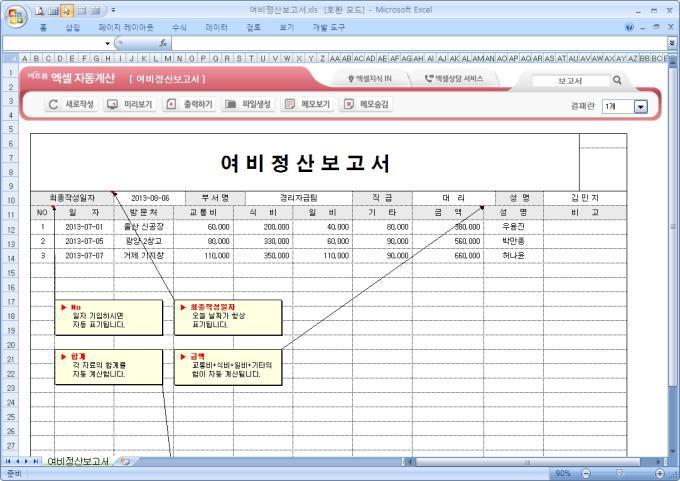The image size is (680, 481).
Task: Switch to 페이지 레이아웃 ribbon tab
Action: tap(126, 27)
